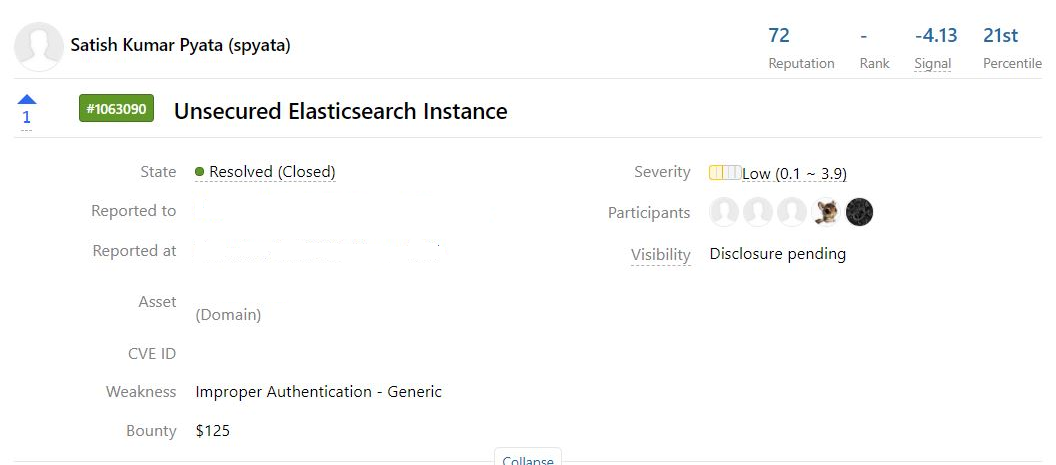
Task: Open Satish Kumar Pyata's profile avatar
Action: (38, 46)
